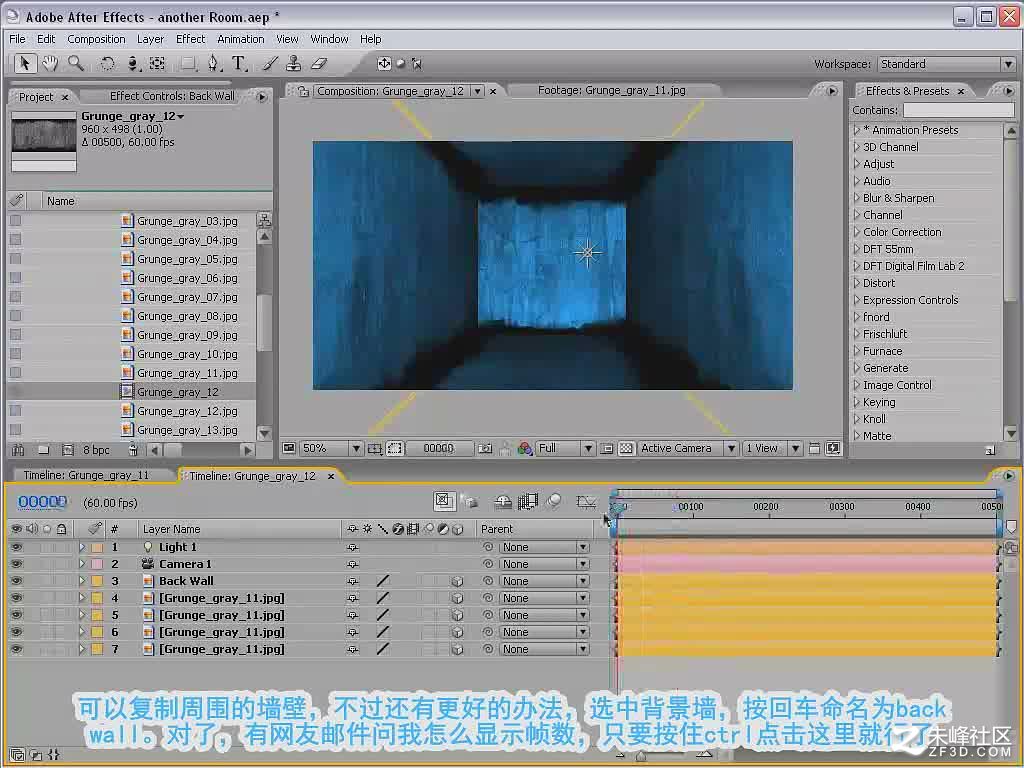This screenshot has height=768, width=1024.
Task: Select the Selection arrow tool
Action: click(x=25, y=63)
